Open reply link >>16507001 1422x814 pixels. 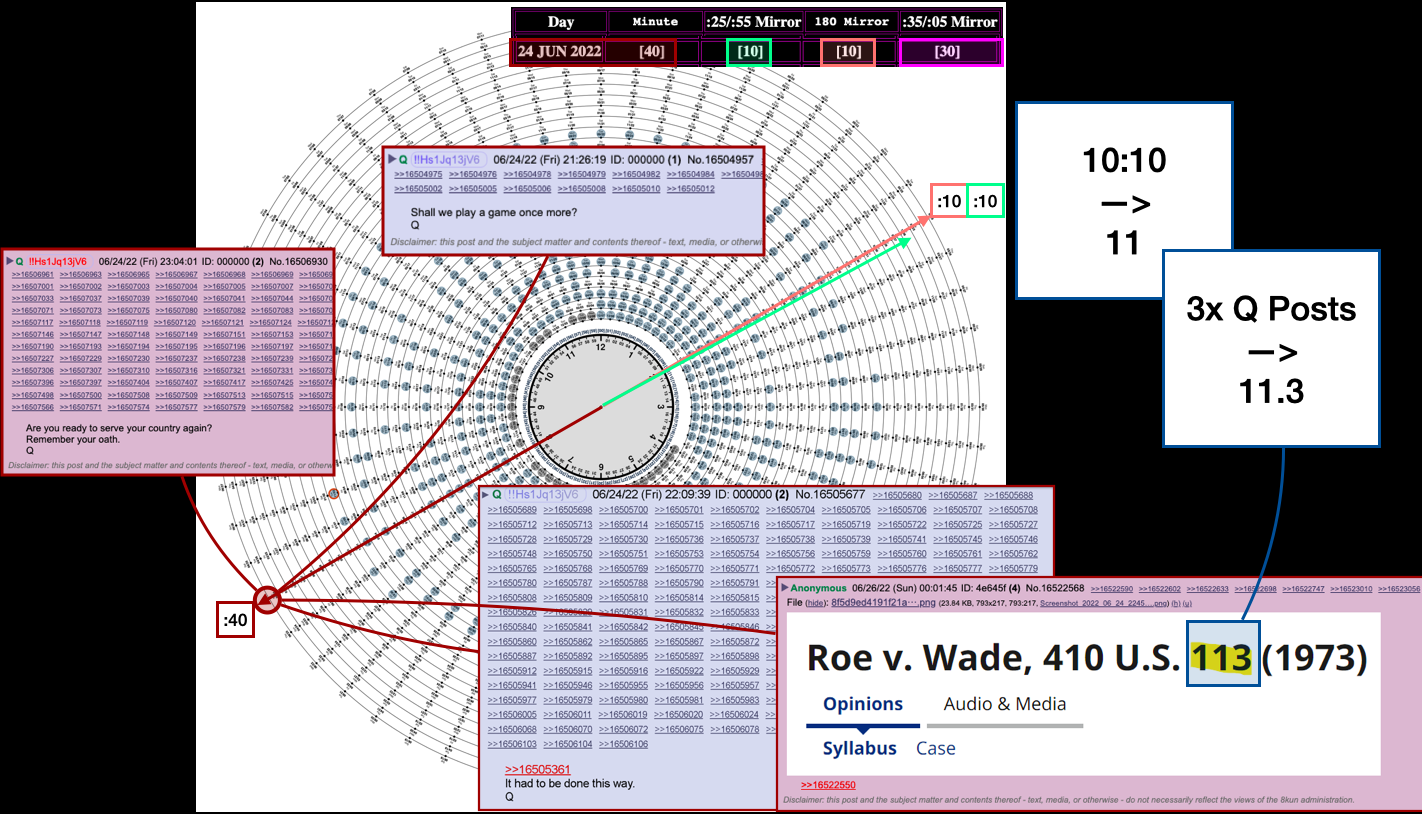tap(33, 286)
